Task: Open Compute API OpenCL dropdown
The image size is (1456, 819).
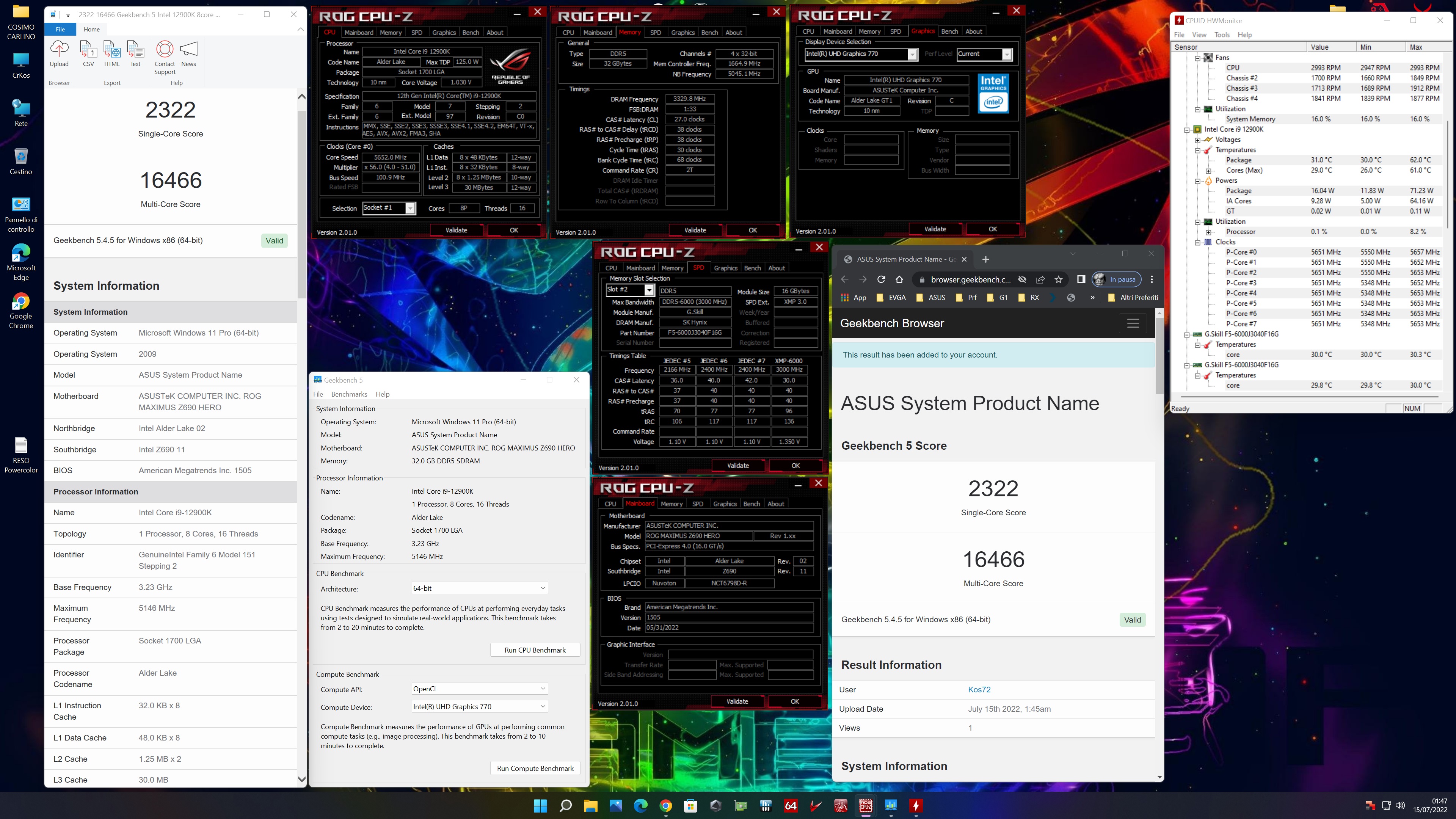Action: point(479,689)
